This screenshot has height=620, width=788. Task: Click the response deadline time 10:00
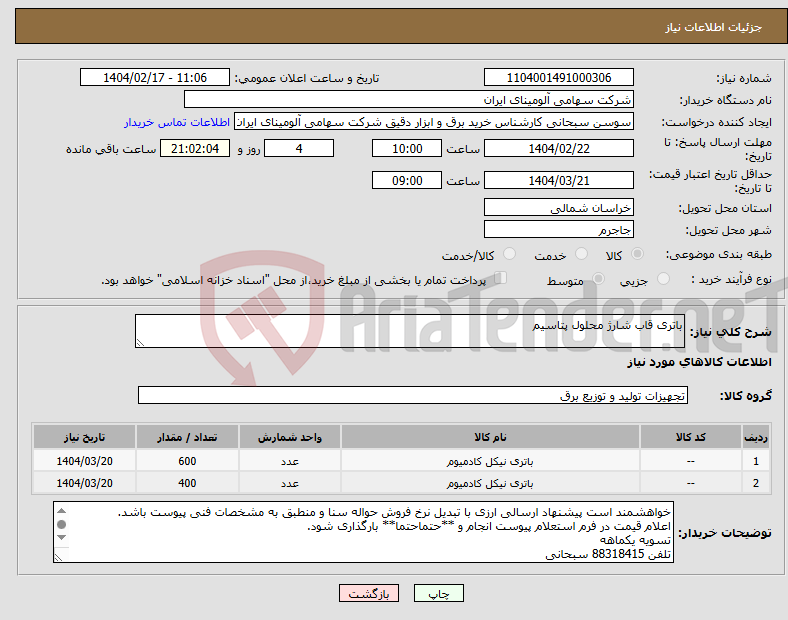pos(407,149)
